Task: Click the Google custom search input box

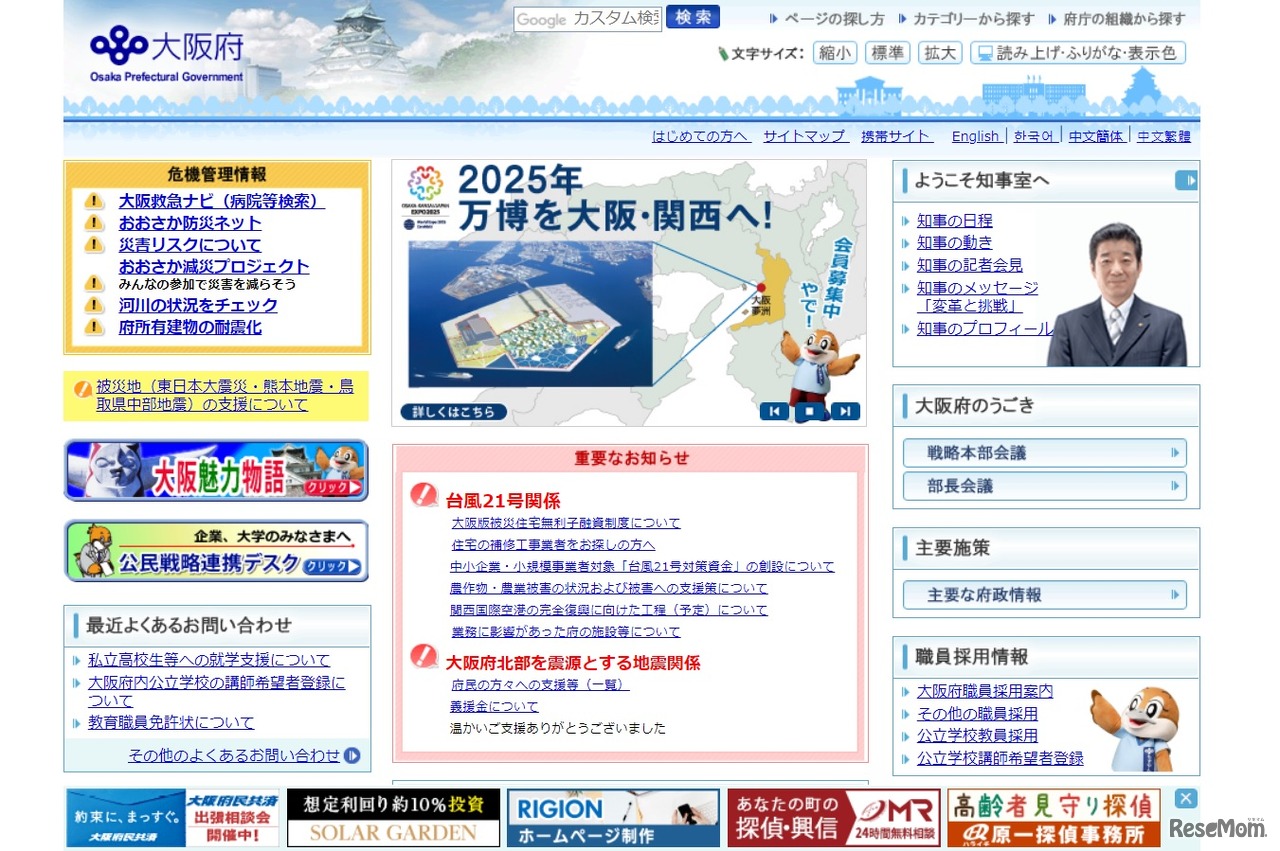Action: [586, 19]
